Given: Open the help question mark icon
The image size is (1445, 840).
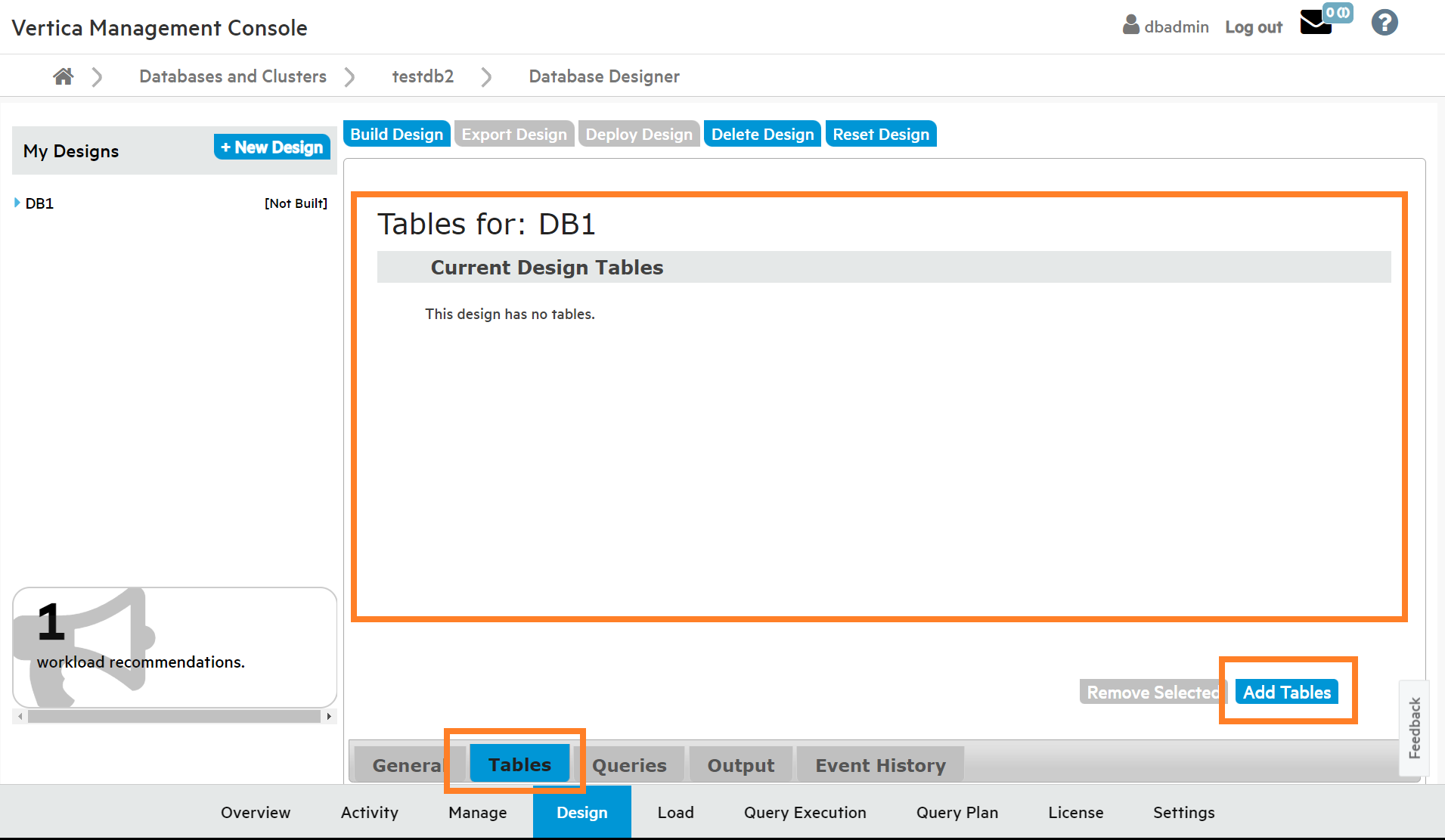Looking at the screenshot, I should (x=1384, y=23).
